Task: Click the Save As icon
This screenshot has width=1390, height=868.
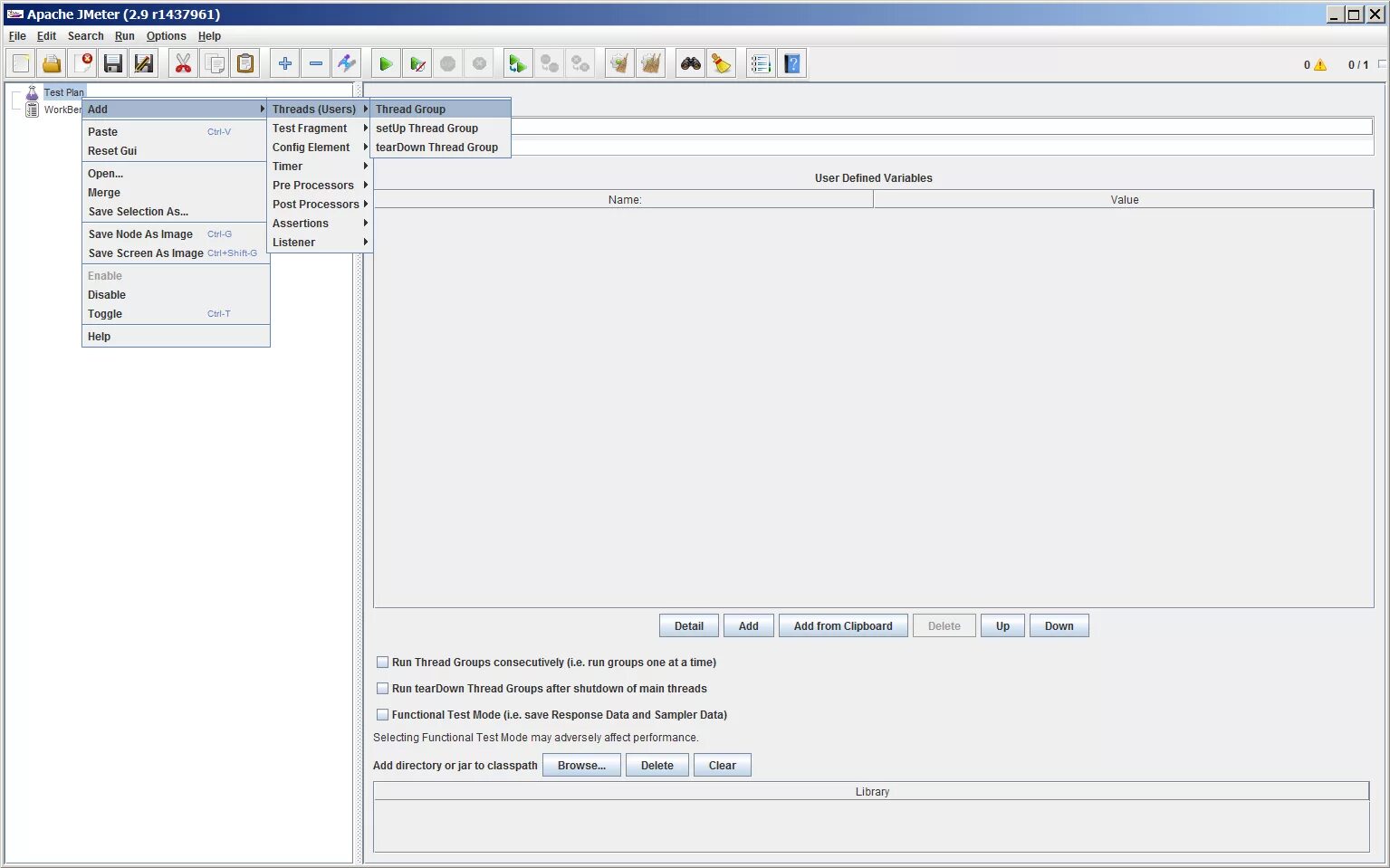Action: pos(144,63)
